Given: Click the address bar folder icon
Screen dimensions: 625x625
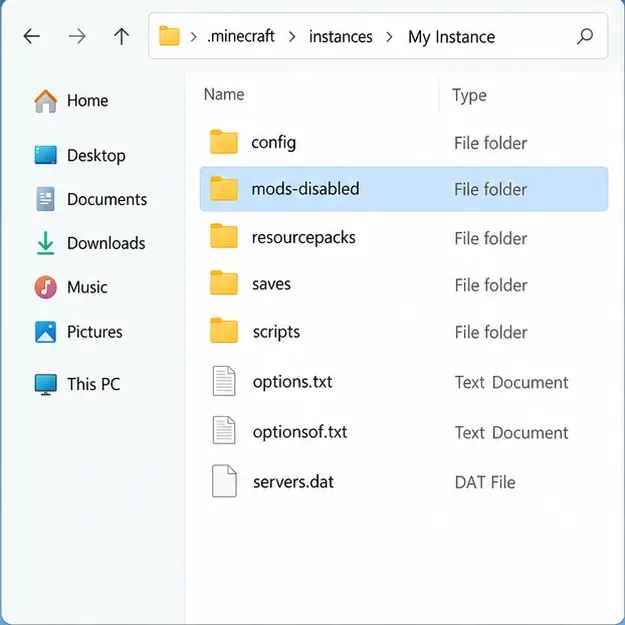Looking at the screenshot, I should coord(169,36).
